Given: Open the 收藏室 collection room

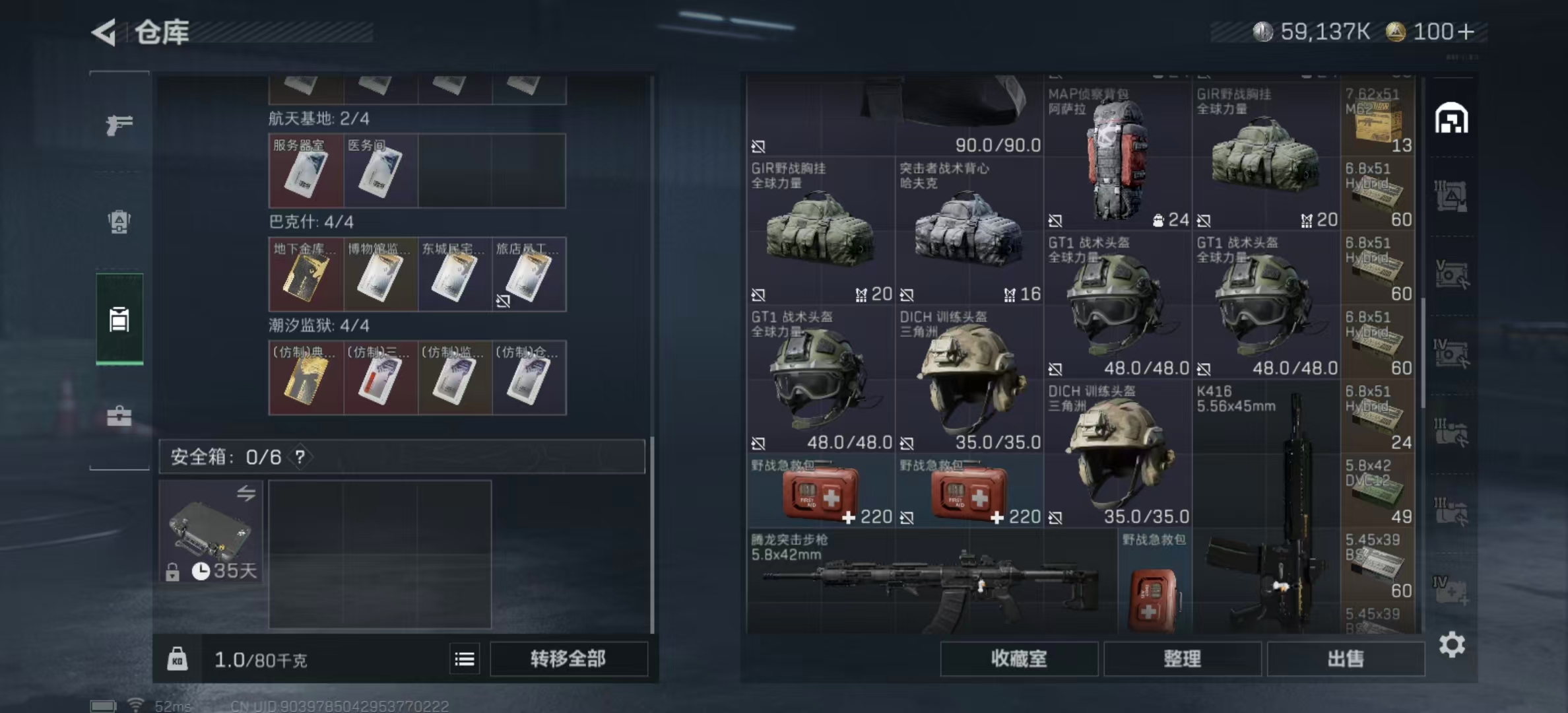Looking at the screenshot, I should click(x=1019, y=658).
